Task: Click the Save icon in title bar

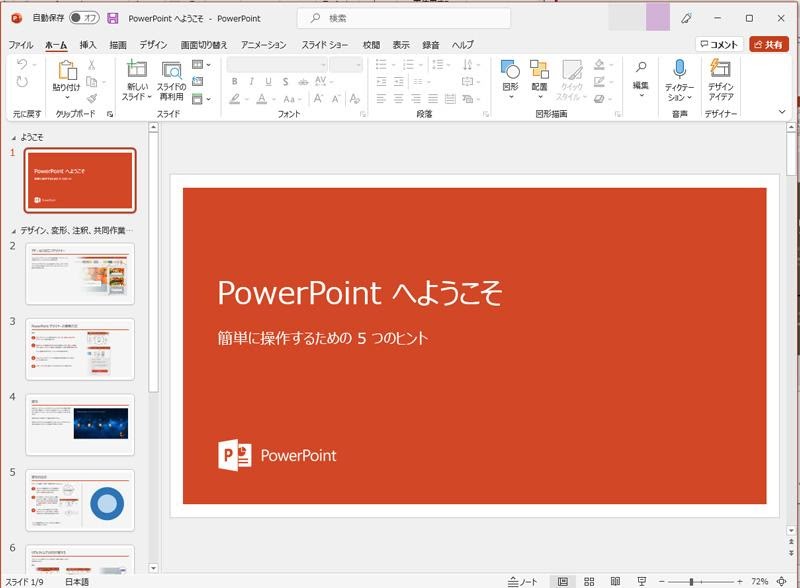Action: click(x=112, y=18)
